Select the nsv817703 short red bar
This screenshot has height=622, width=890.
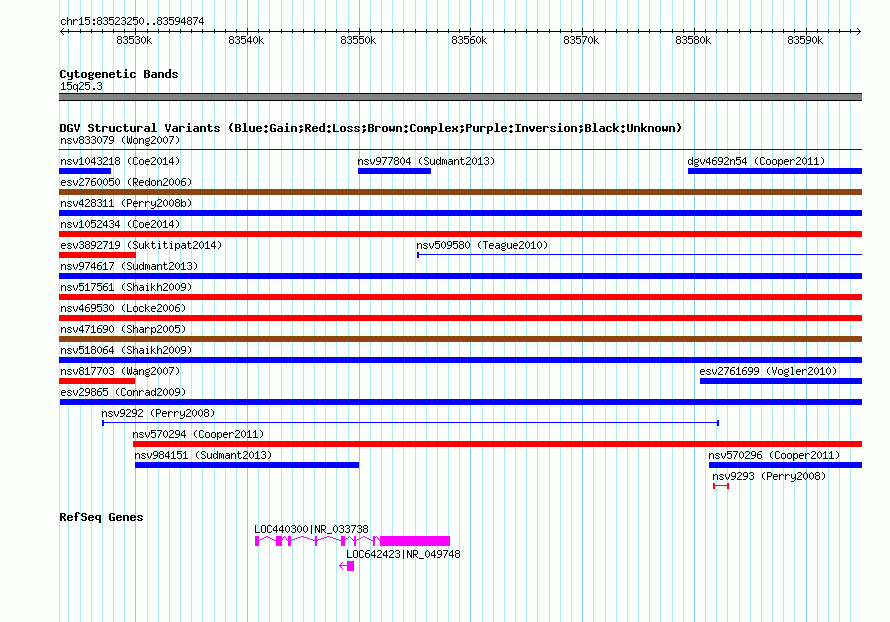point(97,381)
